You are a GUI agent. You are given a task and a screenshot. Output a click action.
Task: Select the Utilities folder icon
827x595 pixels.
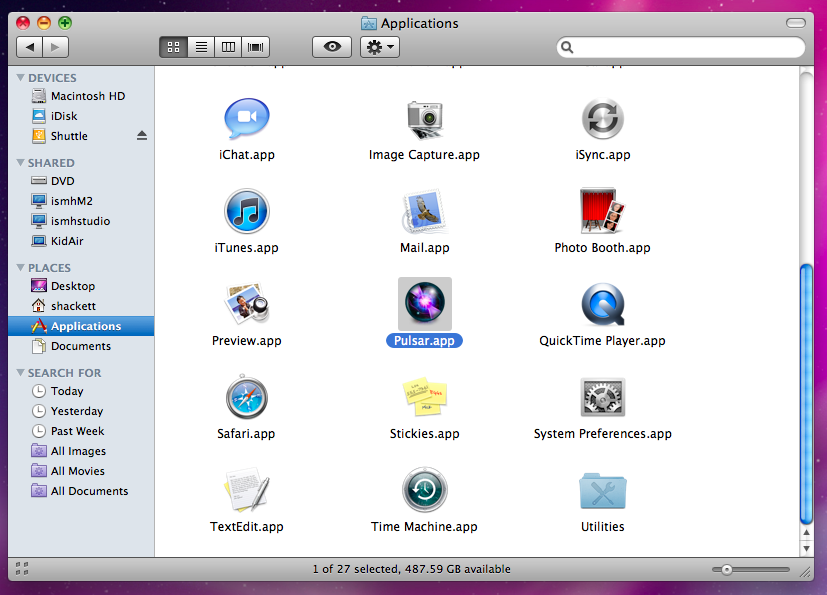coord(603,491)
